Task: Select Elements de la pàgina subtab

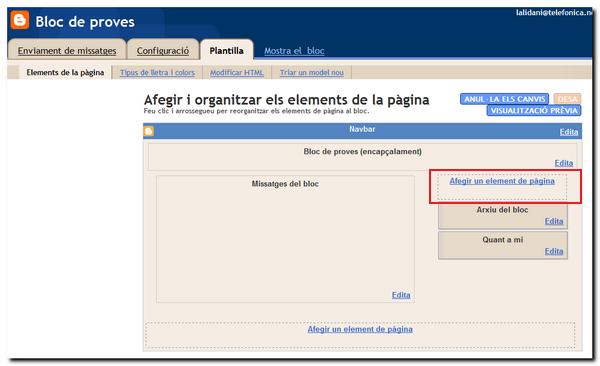Action: (65, 72)
